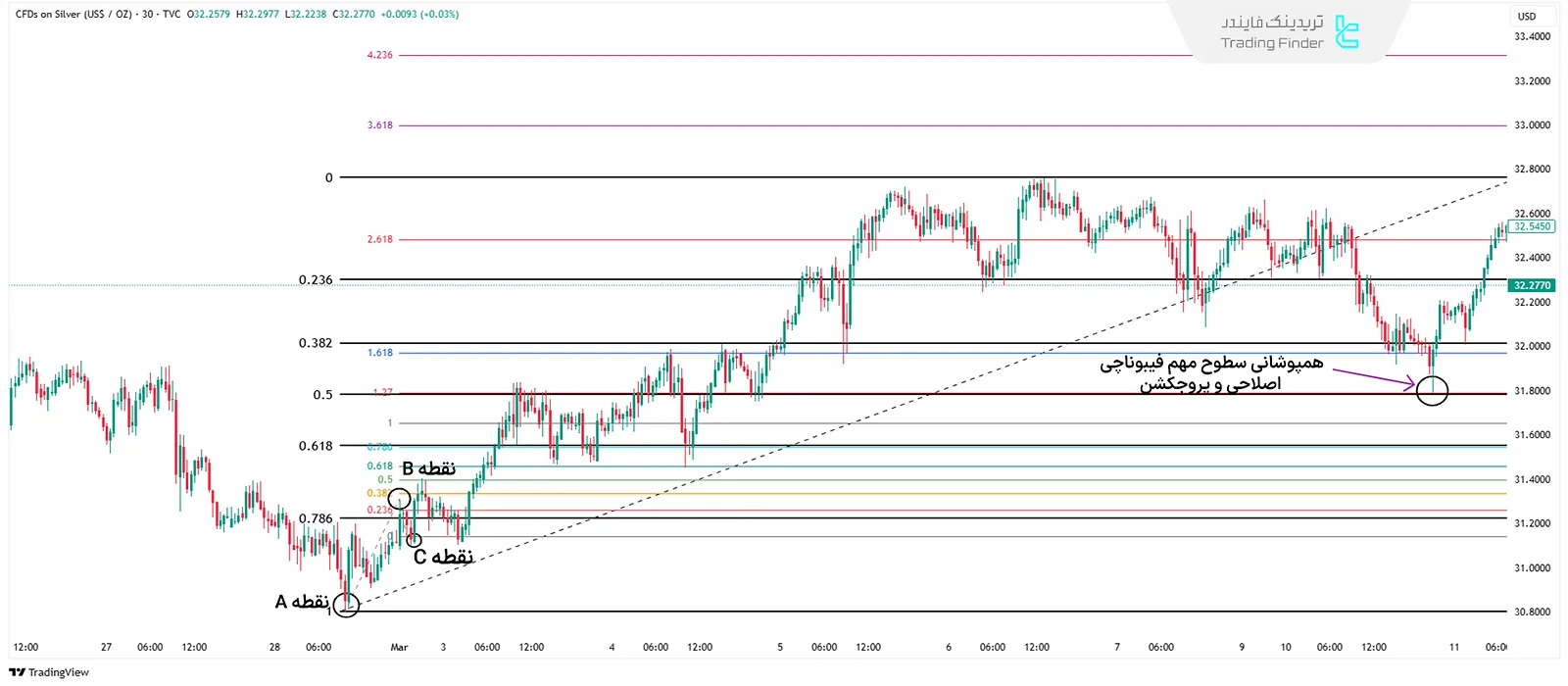Image resolution: width=1568 pixels, height=686 pixels.
Task: Click the green 32.5450 price tag
Action: point(1532,226)
